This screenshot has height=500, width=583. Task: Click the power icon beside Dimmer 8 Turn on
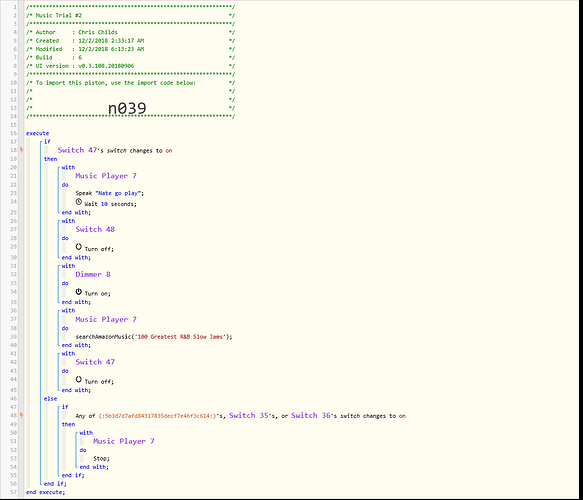pos(78,292)
